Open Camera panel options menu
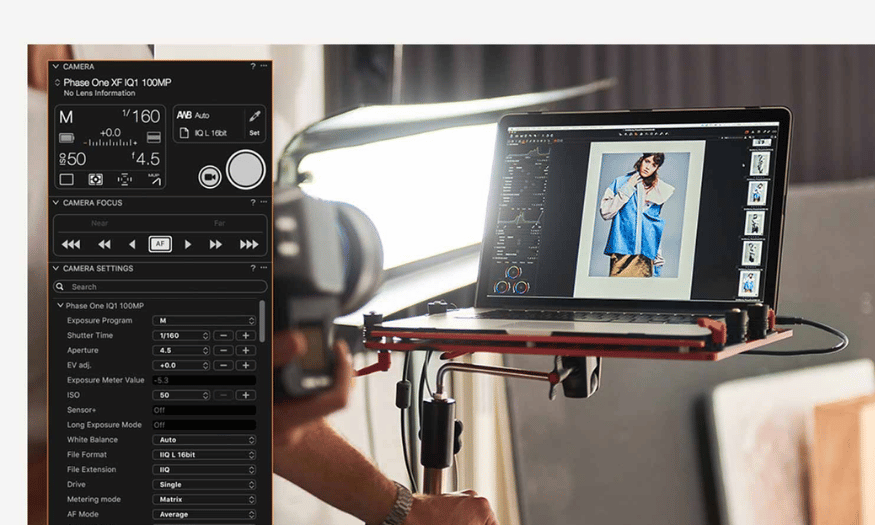 click(x=263, y=66)
